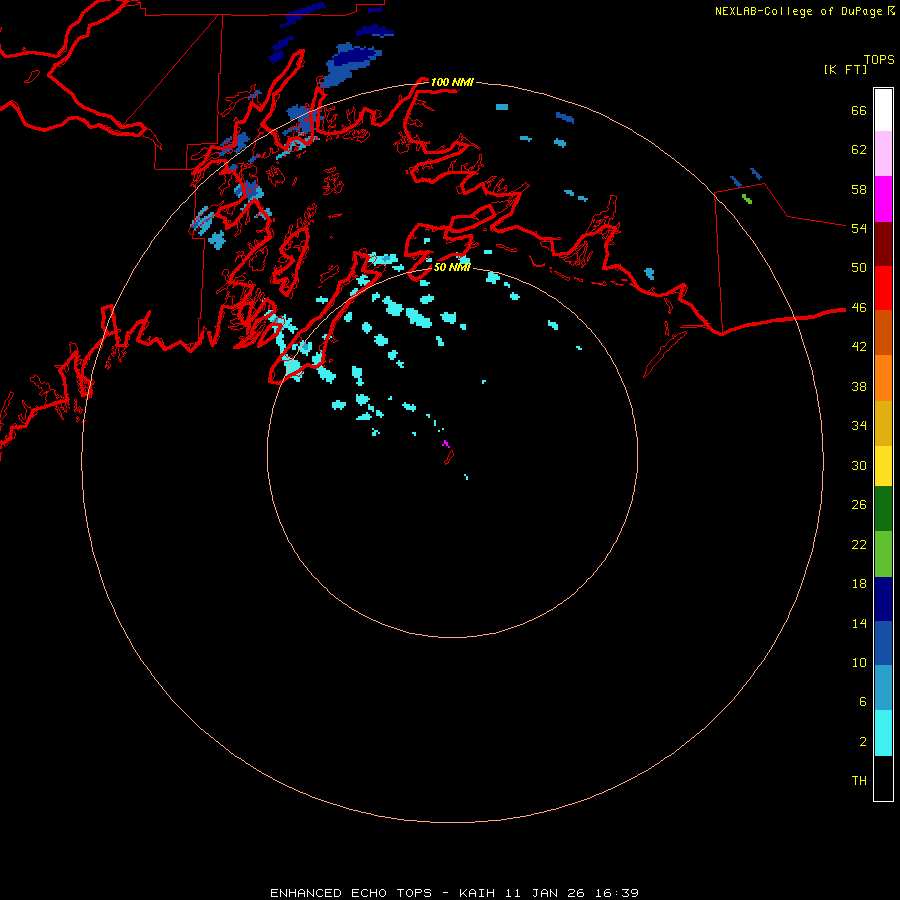The width and height of the screenshot is (900, 900).
Task: Click the '50 NMI' range ring label
Action: coord(452,267)
